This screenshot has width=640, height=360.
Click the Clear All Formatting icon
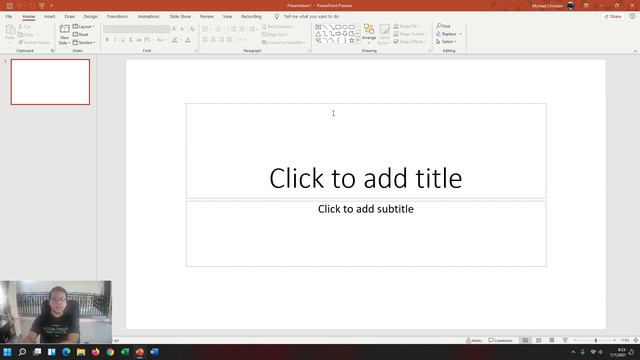(192, 29)
